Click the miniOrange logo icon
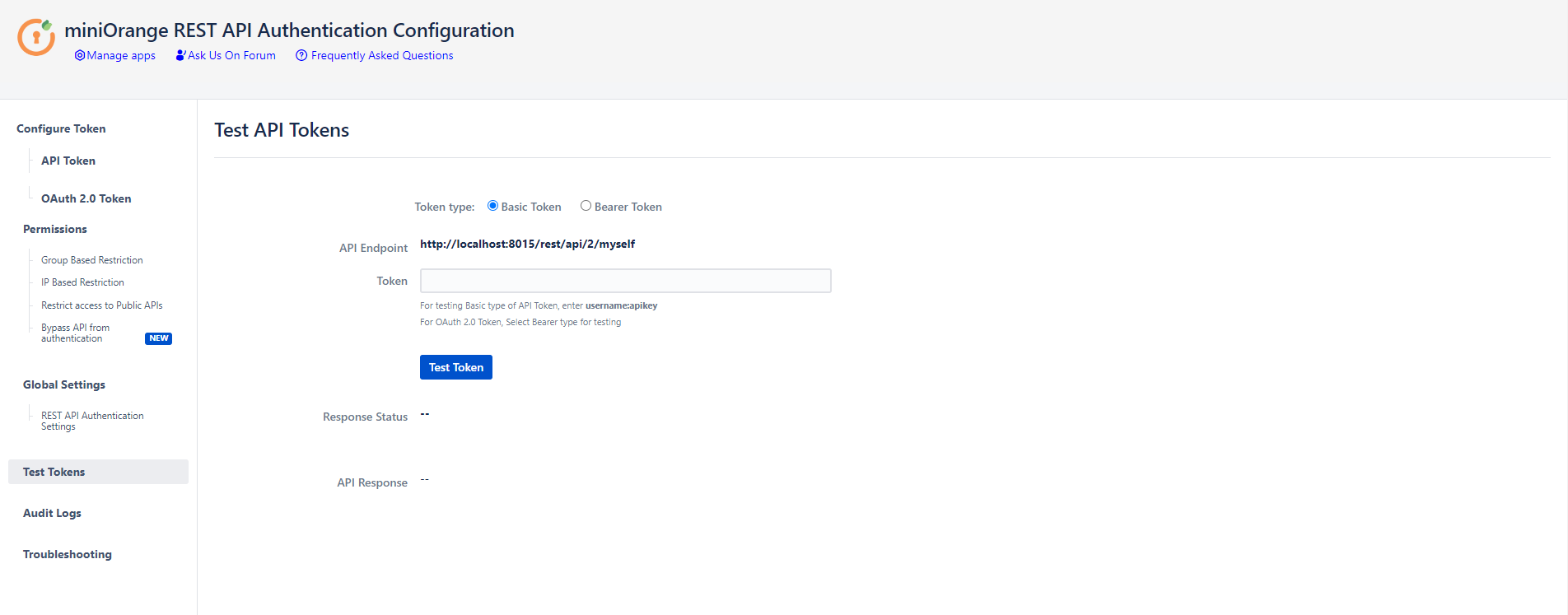Screen dimensions: 1568x615 coord(36,37)
